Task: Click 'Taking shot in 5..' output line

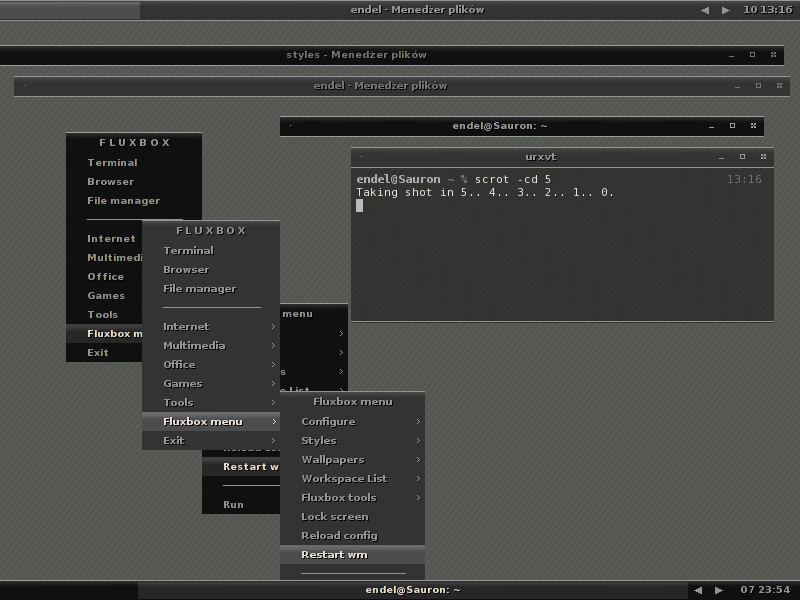Action: (485, 192)
